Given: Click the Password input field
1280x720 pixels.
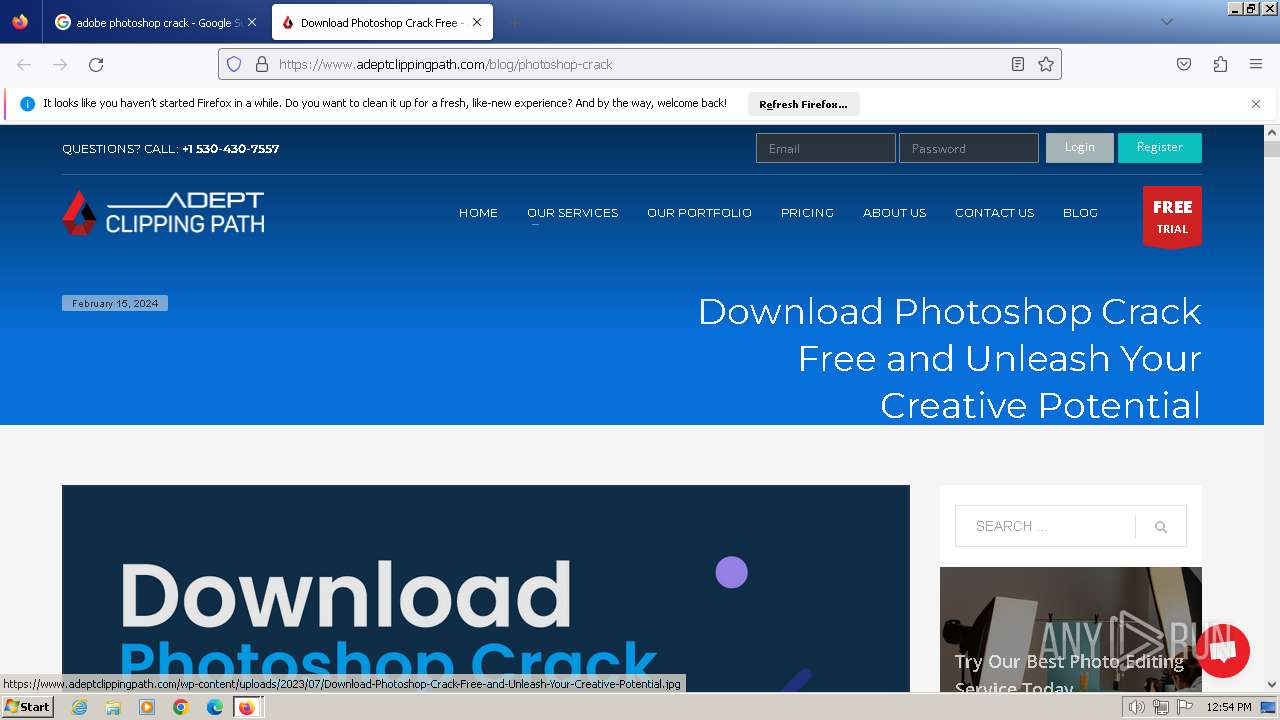Looking at the screenshot, I should pos(968,148).
